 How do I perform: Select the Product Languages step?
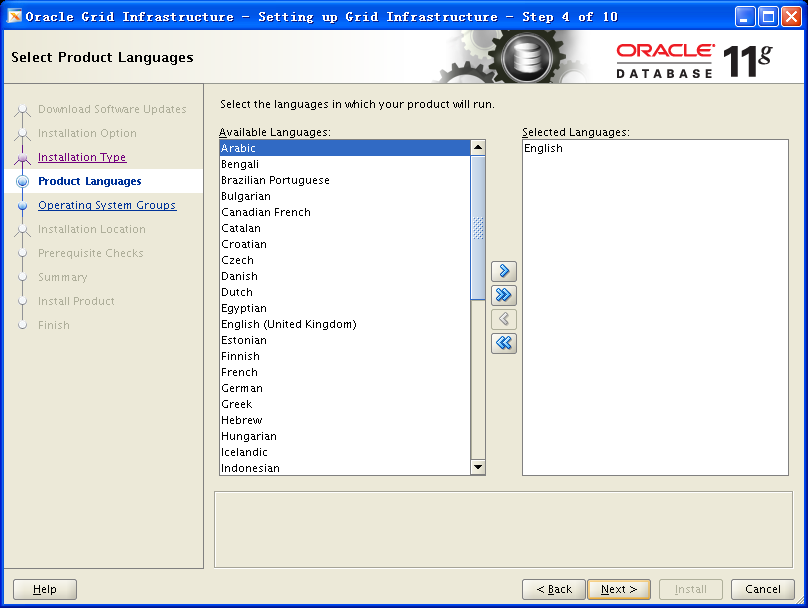pos(90,181)
